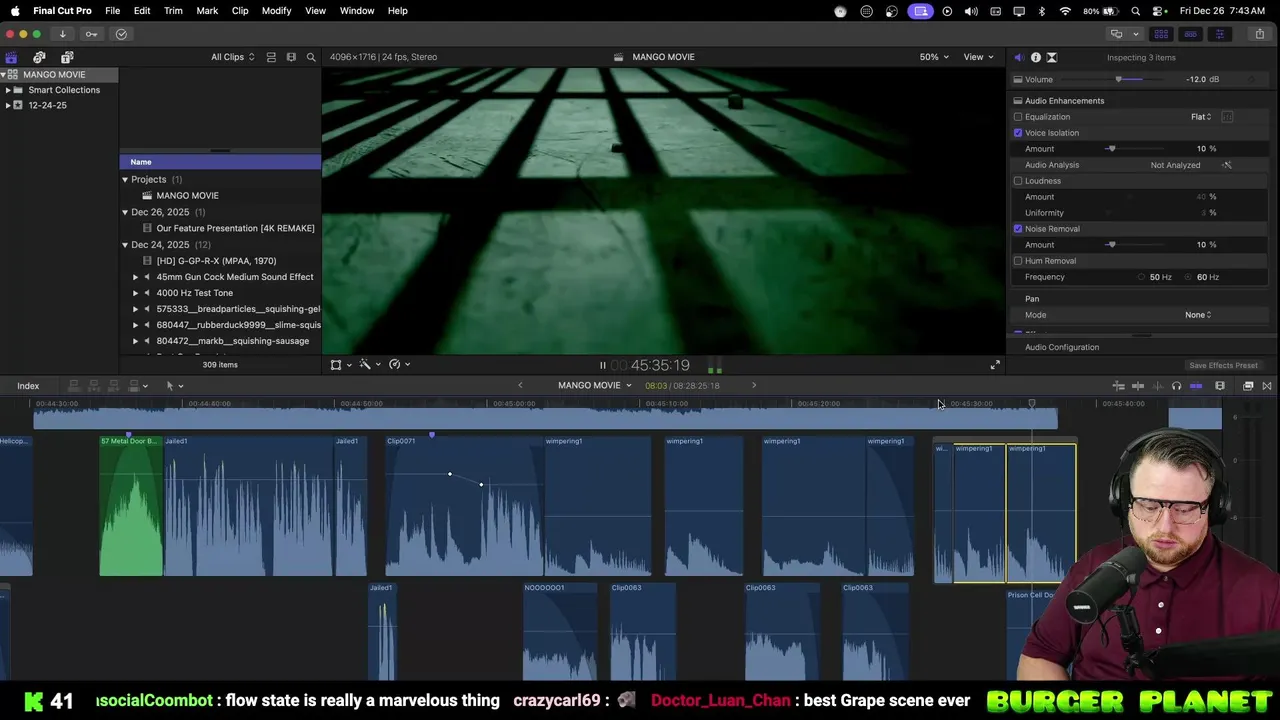
Task: Click the Import Media down-arrow button
Action: (62, 34)
